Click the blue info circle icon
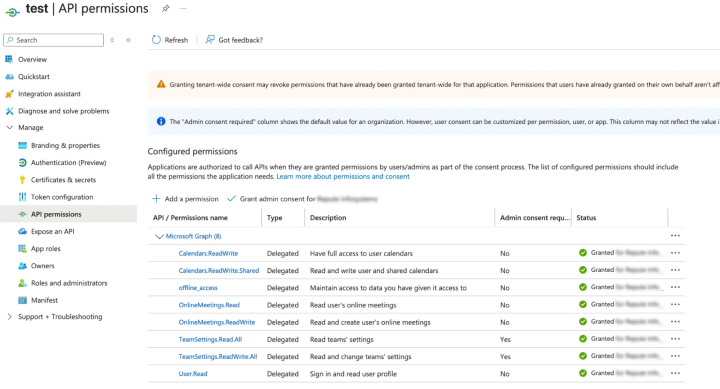The height and width of the screenshot is (389, 720). (x=161, y=121)
